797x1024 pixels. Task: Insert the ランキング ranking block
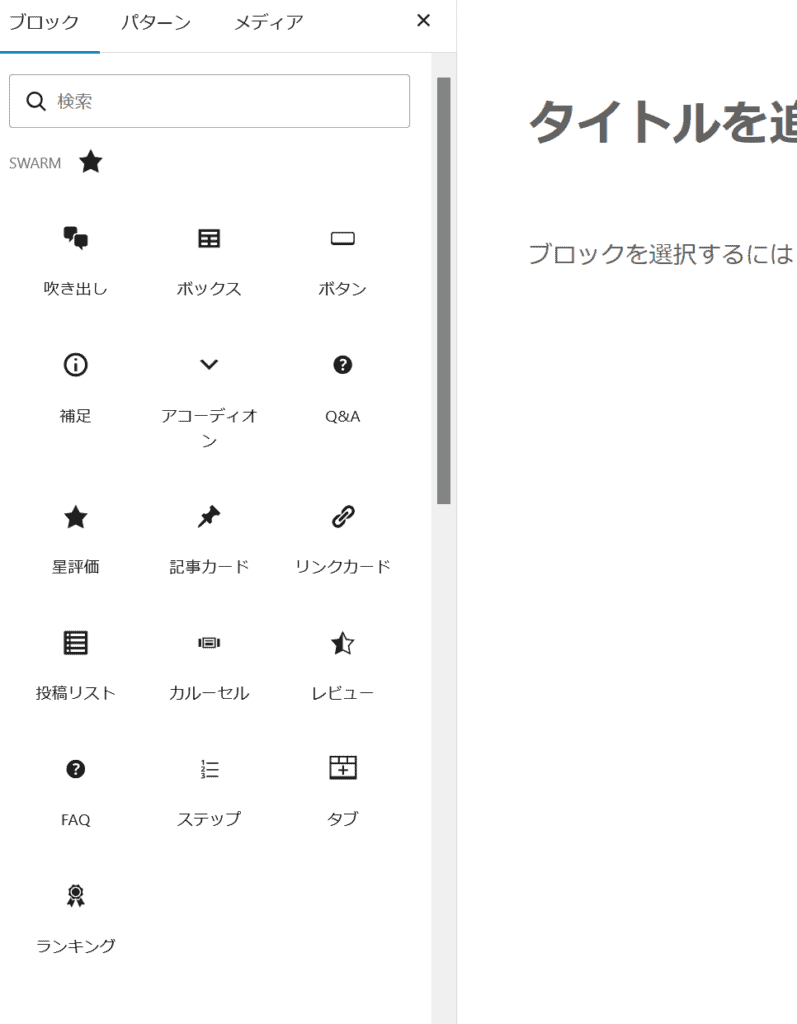tap(76, 917)
